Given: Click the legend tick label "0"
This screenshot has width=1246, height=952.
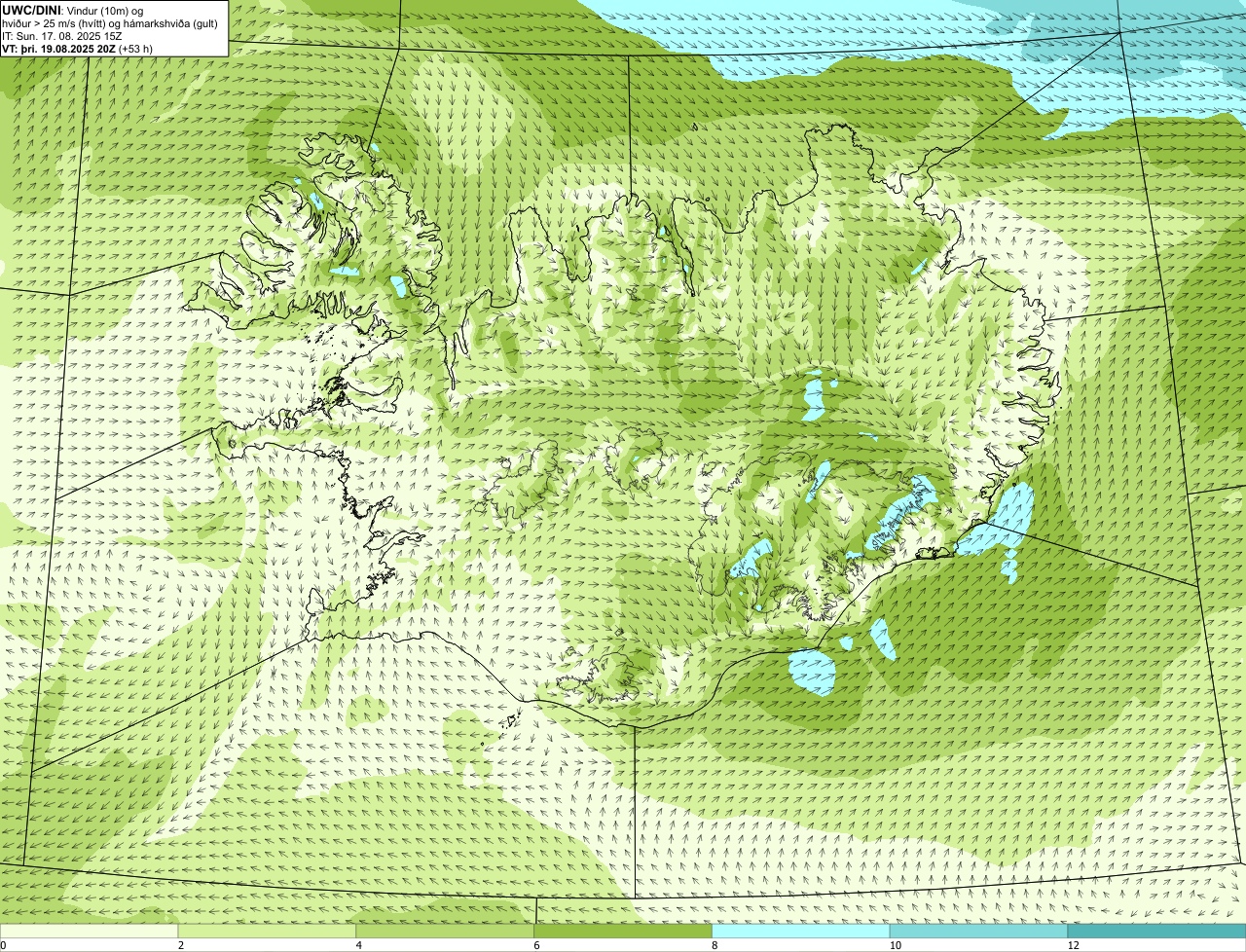Looking at the screenshot, I should (3, 945).
